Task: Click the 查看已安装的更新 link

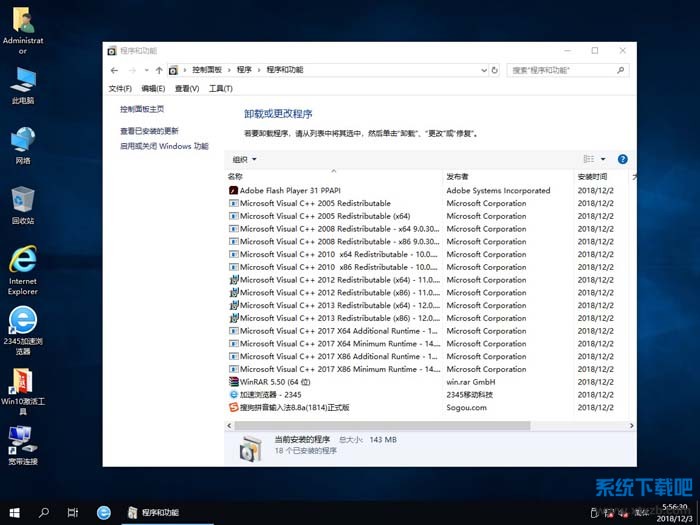Action: [x=149, y=131]
